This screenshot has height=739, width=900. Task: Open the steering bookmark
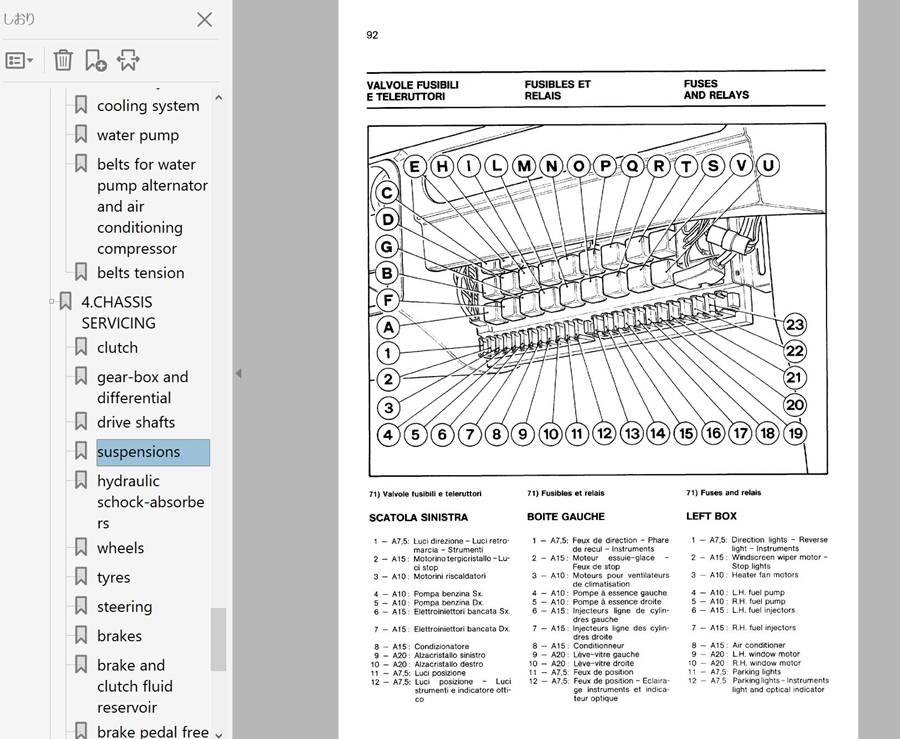(125, 606)
